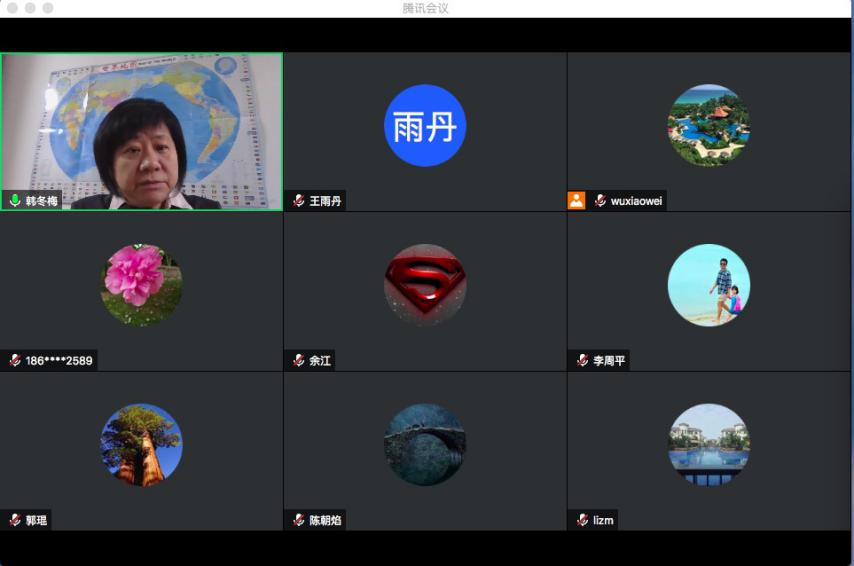The height and width of the screenshot is (566, 854).
Task: Click the pink flower avatar
Action: 141,285
